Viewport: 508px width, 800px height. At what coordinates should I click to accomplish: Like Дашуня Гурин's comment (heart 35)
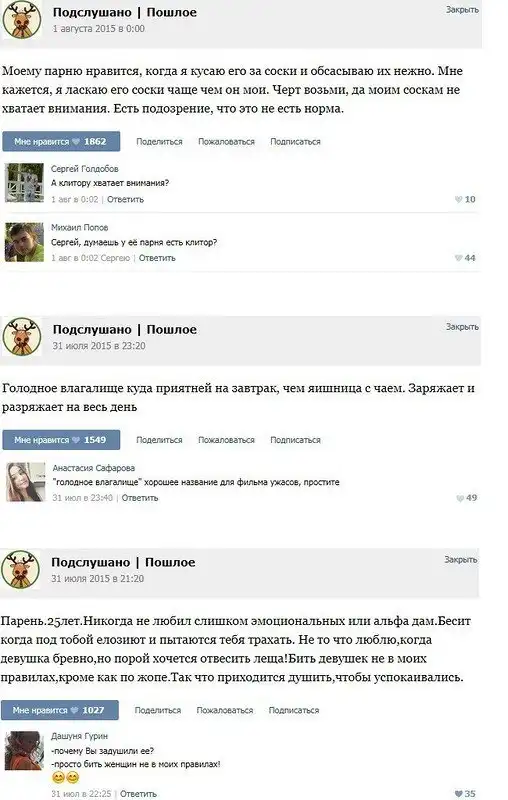(x=465, y=794)
